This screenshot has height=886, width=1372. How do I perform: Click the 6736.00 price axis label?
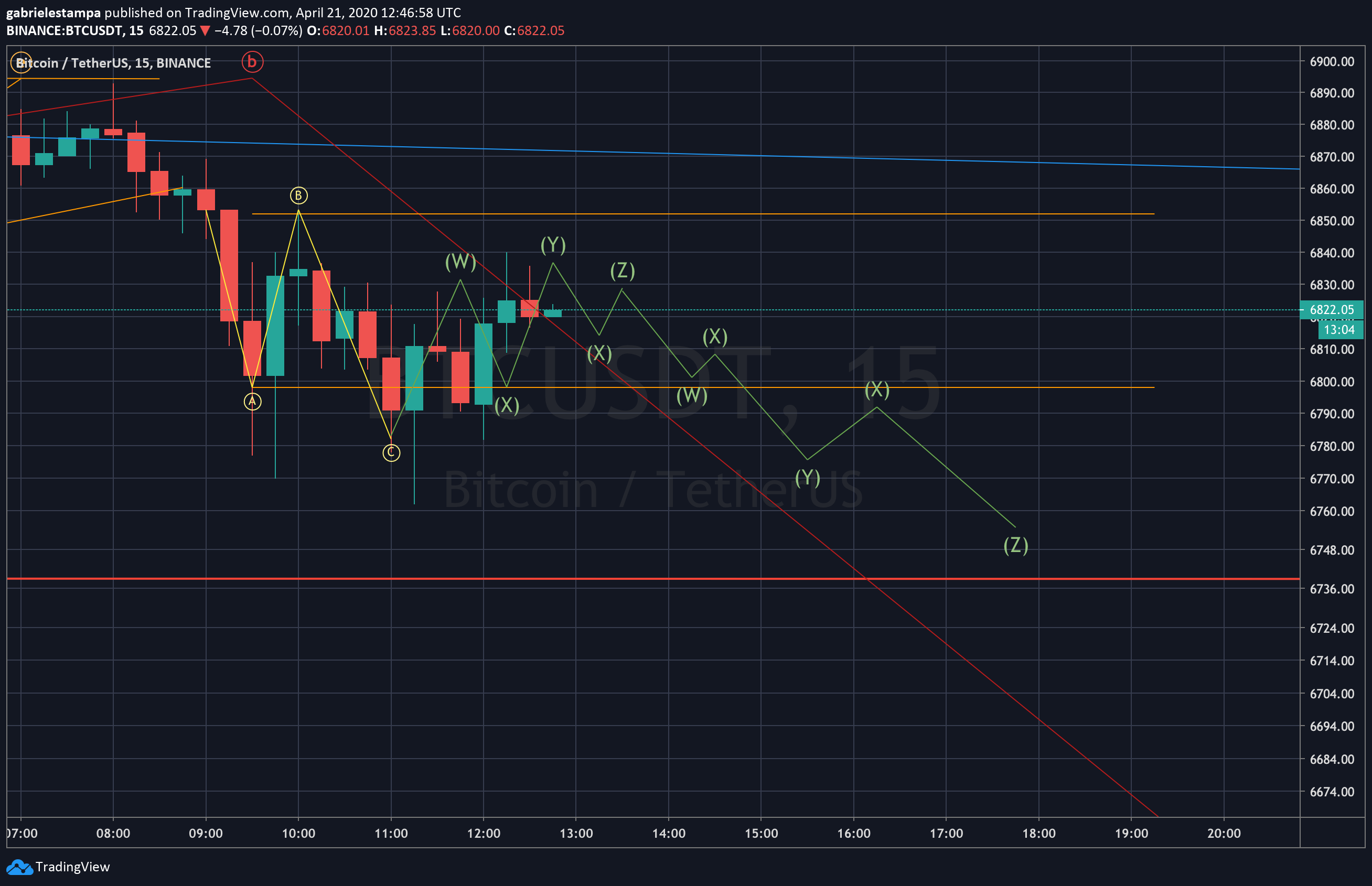click(x=1332, y=589)
